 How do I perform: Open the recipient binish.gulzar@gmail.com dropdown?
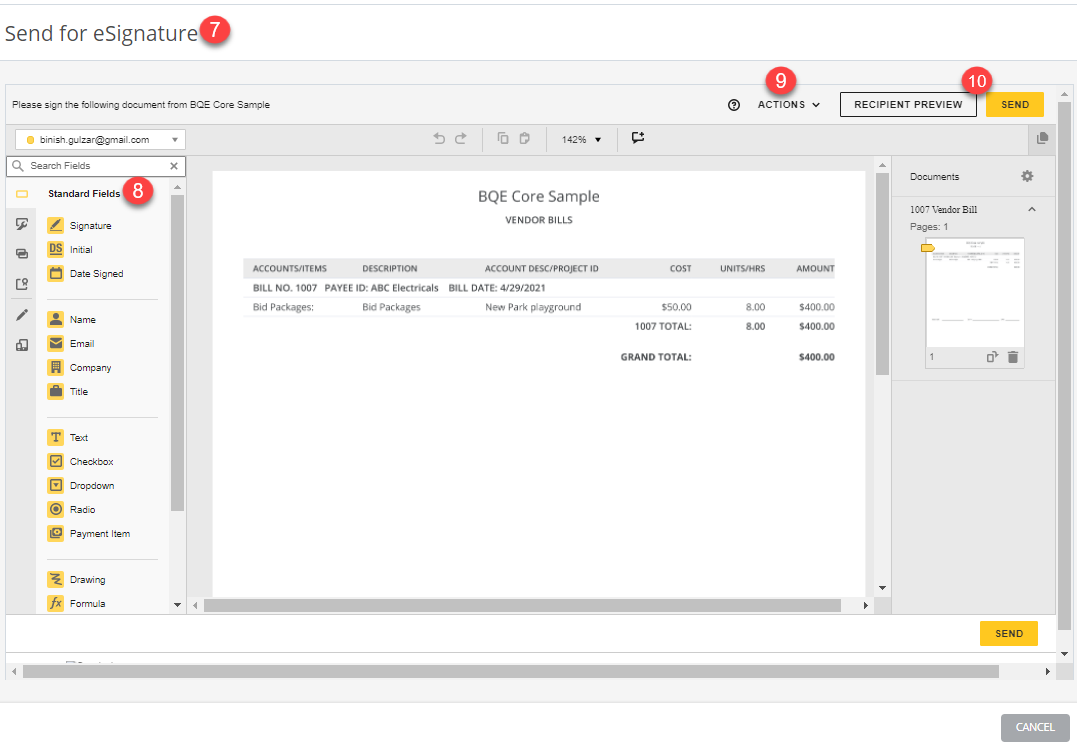100,140
